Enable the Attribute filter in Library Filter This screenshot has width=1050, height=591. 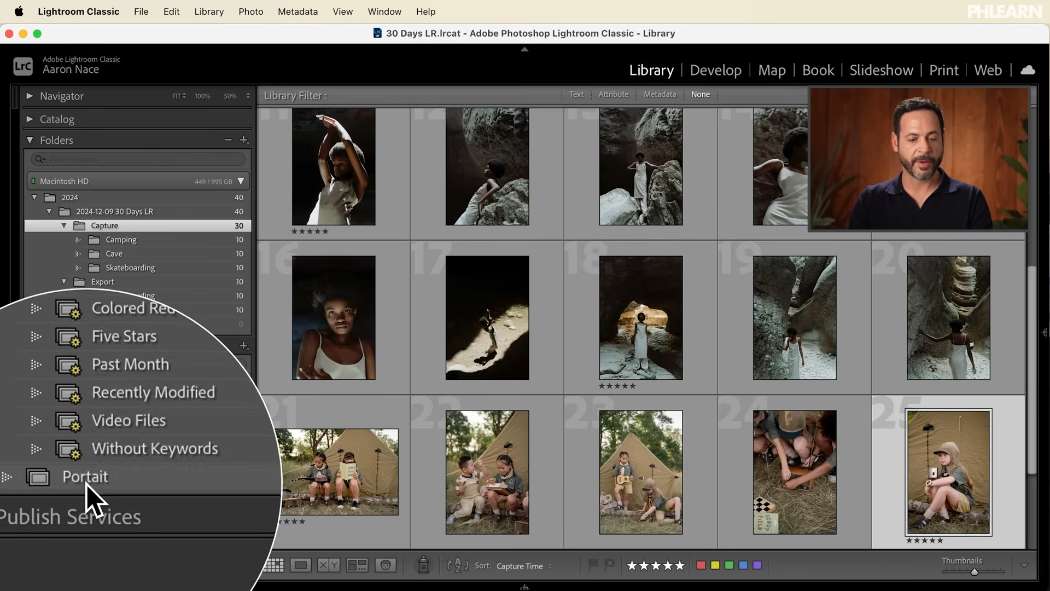(x=613, y=94)
